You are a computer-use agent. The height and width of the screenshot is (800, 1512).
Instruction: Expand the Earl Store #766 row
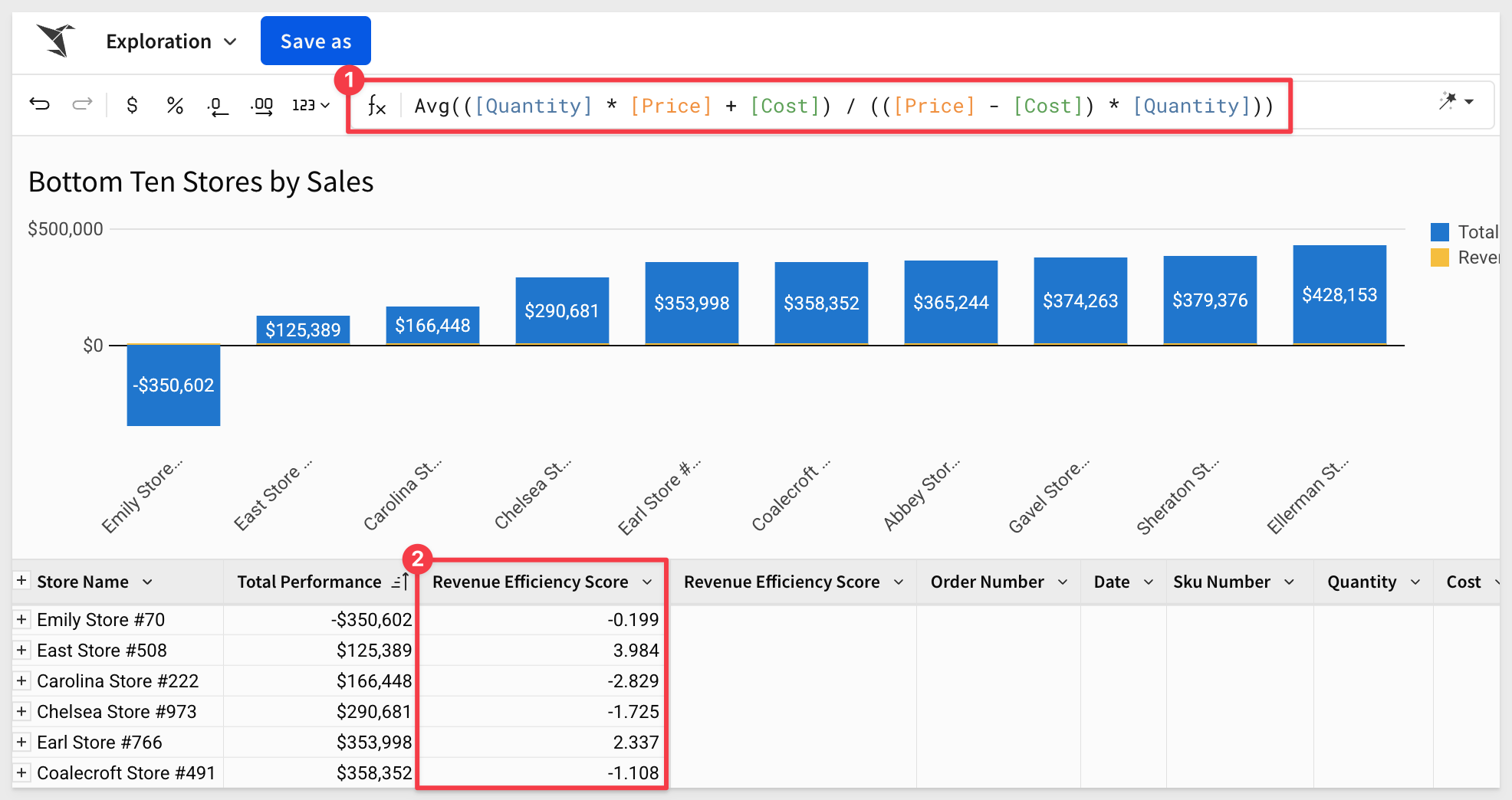click(x=21, y=742)
